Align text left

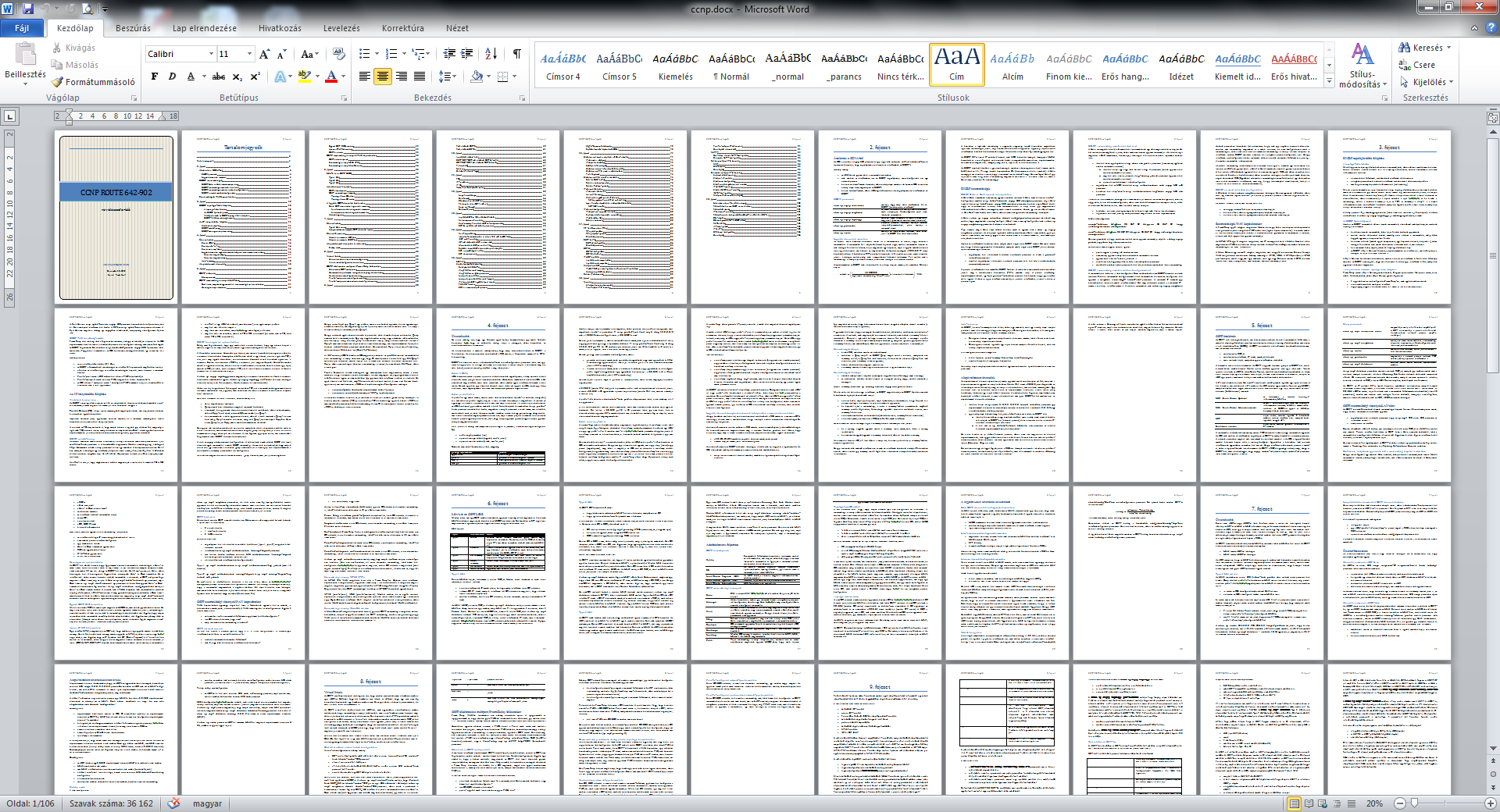coord(365,77)
